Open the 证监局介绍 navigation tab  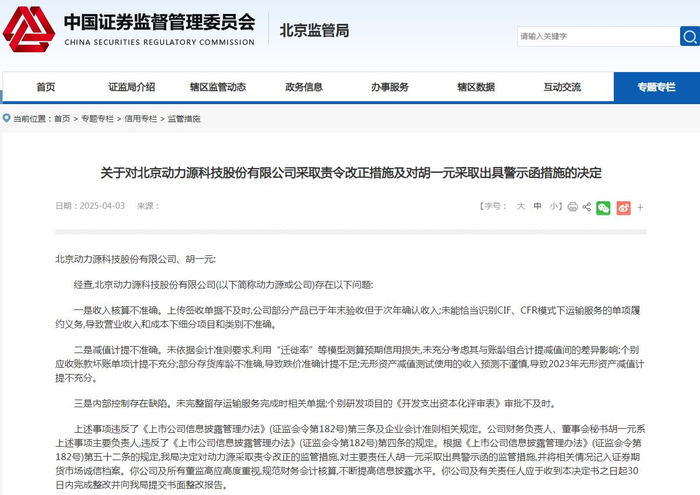132,87
